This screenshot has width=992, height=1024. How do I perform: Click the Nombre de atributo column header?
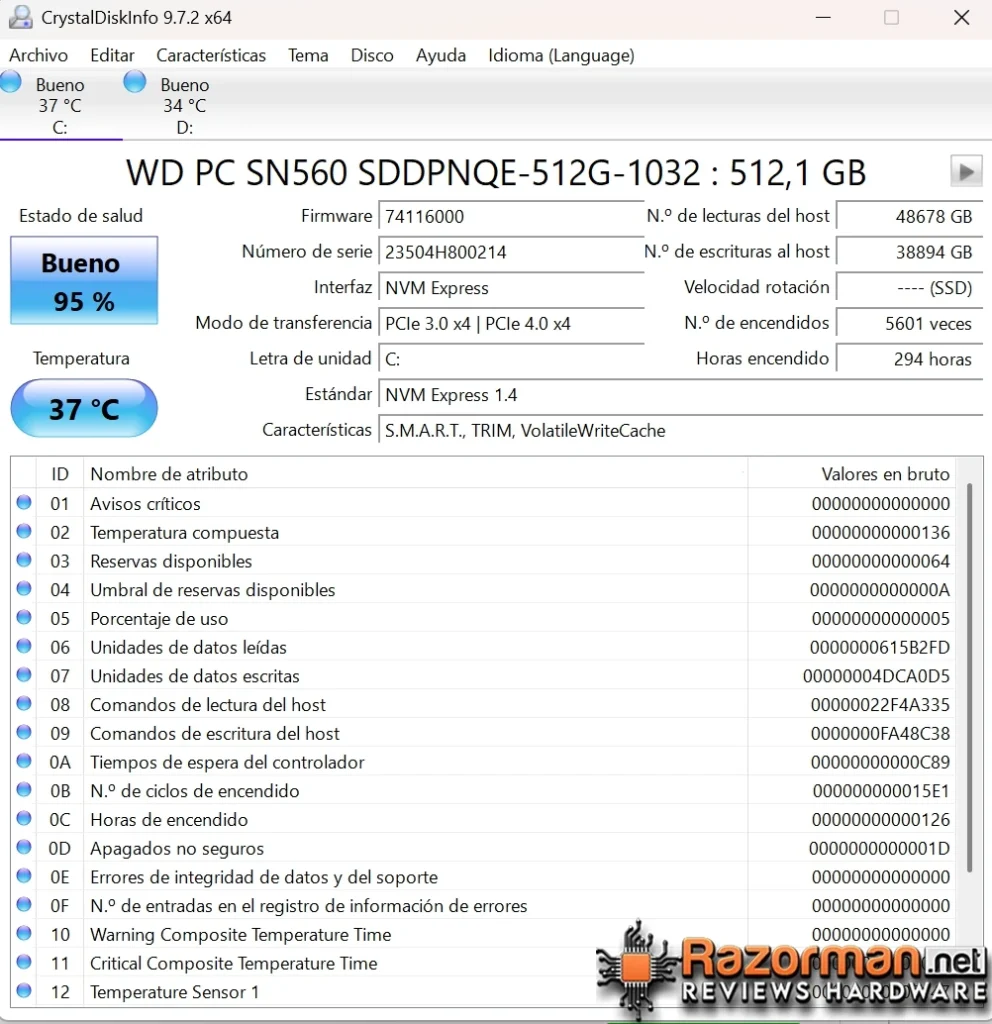[x=415, y=474]
